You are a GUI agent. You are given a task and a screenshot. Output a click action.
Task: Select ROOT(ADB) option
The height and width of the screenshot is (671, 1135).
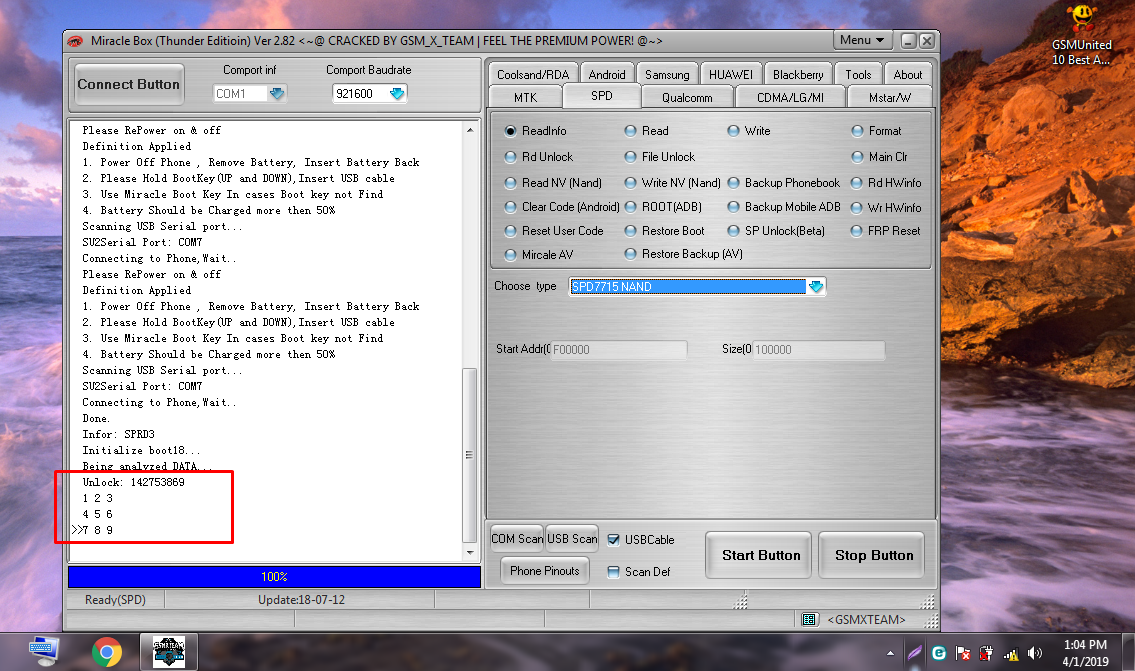coord(630,207)
